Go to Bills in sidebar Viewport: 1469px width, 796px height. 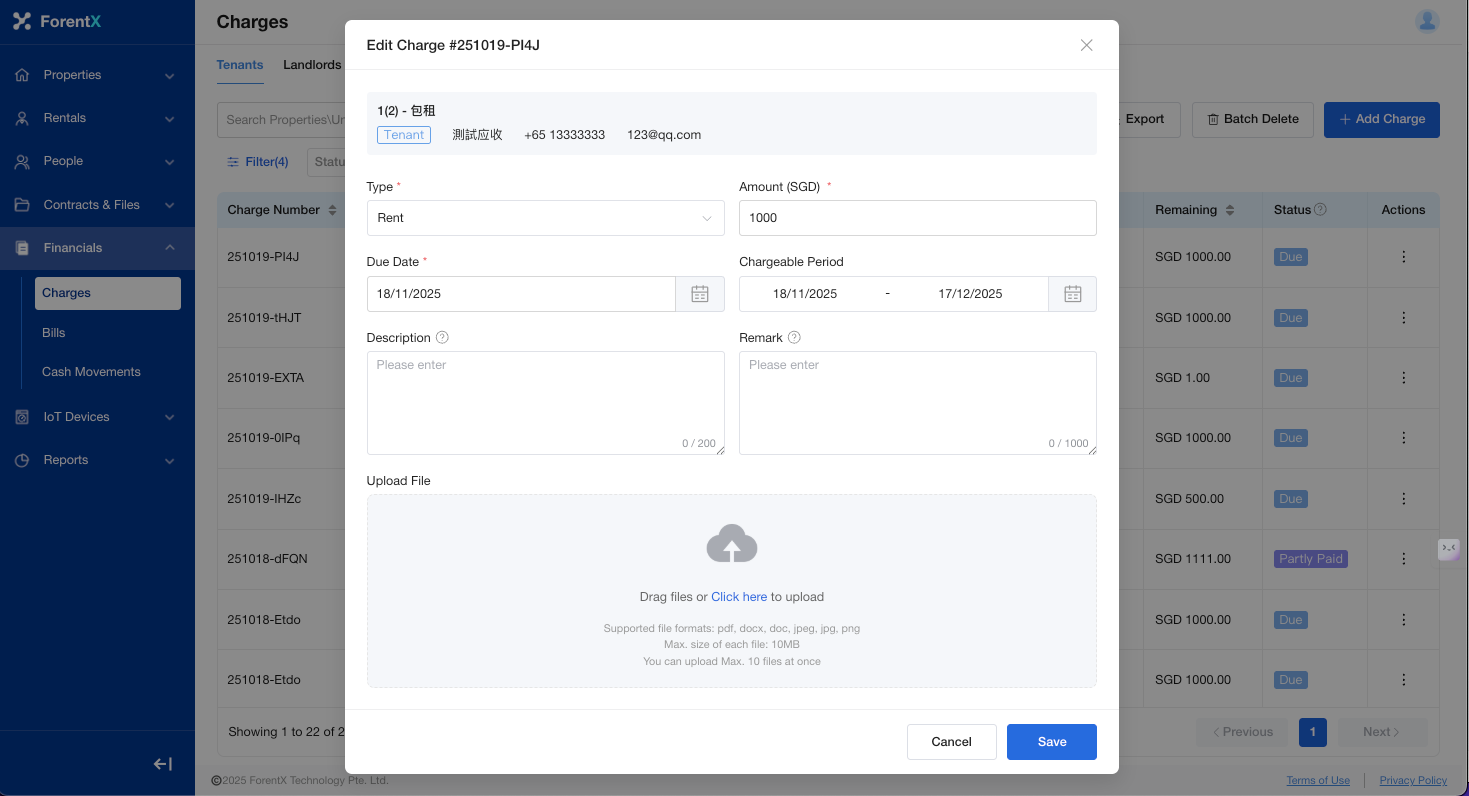pyautogui.click(x=54, y=333)
